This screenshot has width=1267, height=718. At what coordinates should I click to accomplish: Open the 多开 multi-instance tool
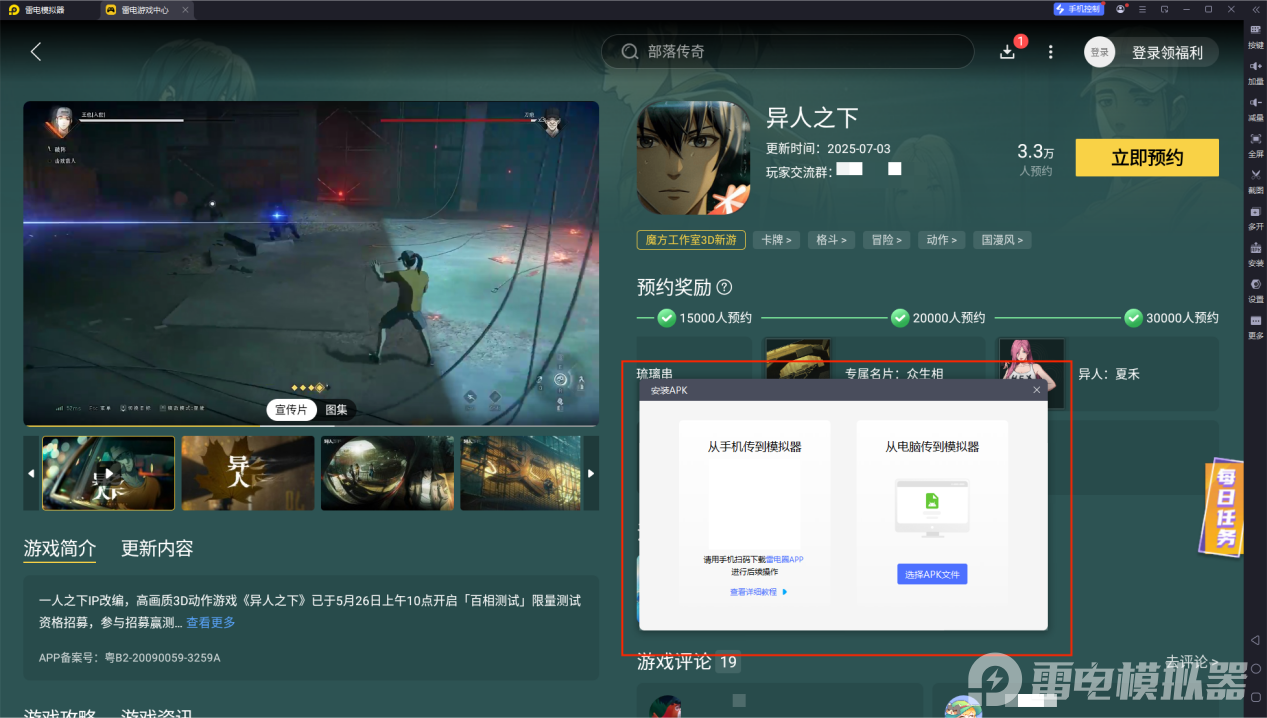[1255, 216]
